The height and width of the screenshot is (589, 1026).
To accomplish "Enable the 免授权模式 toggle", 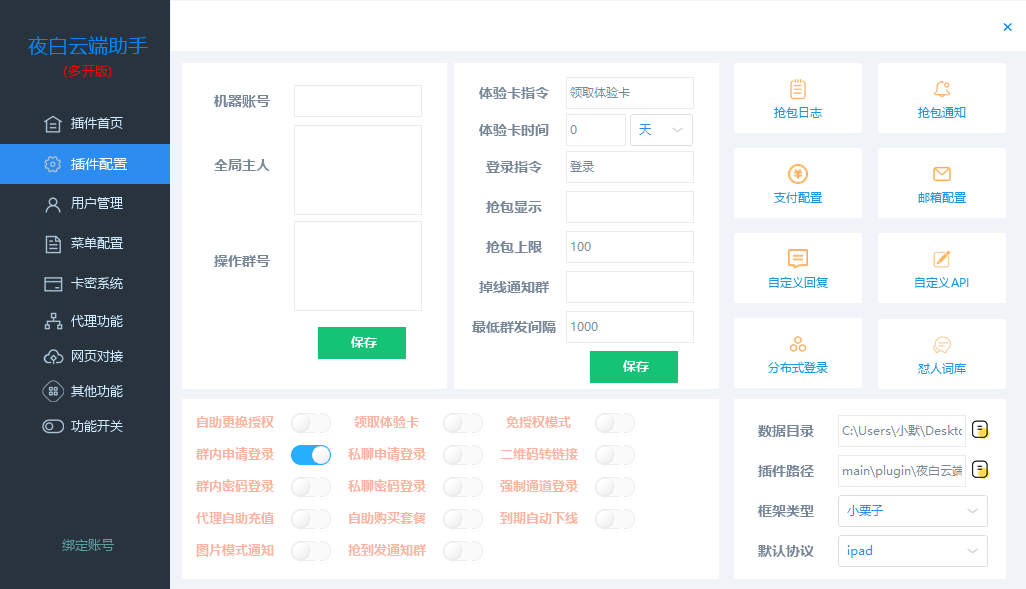I will [614, 423].
